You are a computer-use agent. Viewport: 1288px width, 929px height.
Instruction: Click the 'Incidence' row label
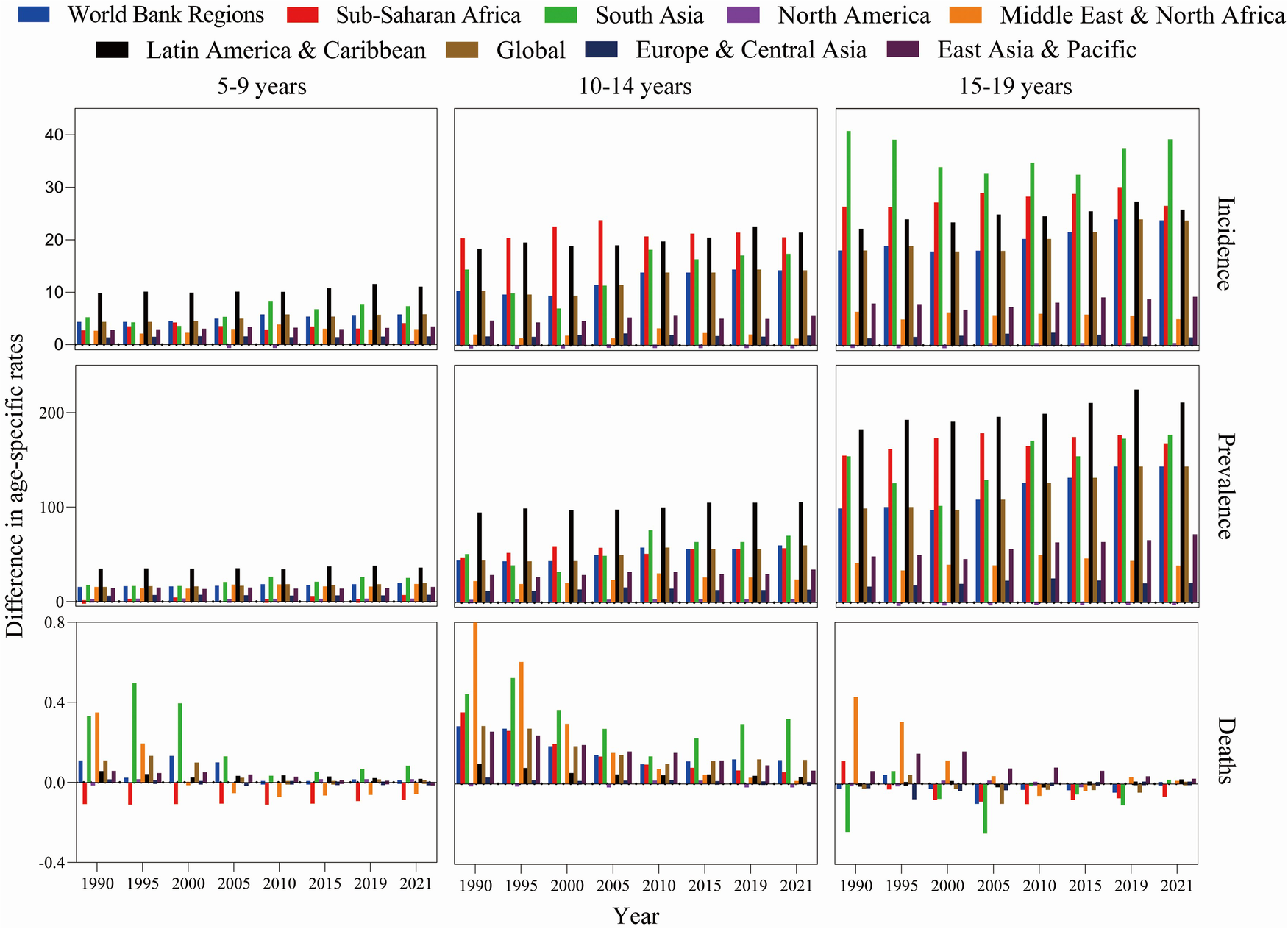coord(1223,243)
